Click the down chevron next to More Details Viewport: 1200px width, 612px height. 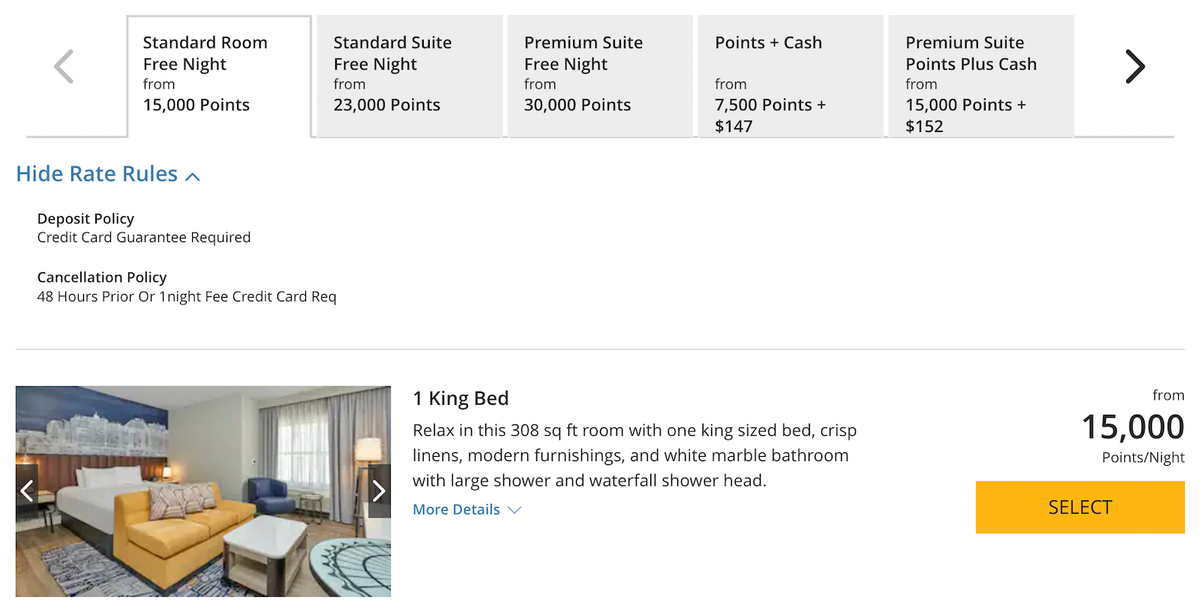514,510
